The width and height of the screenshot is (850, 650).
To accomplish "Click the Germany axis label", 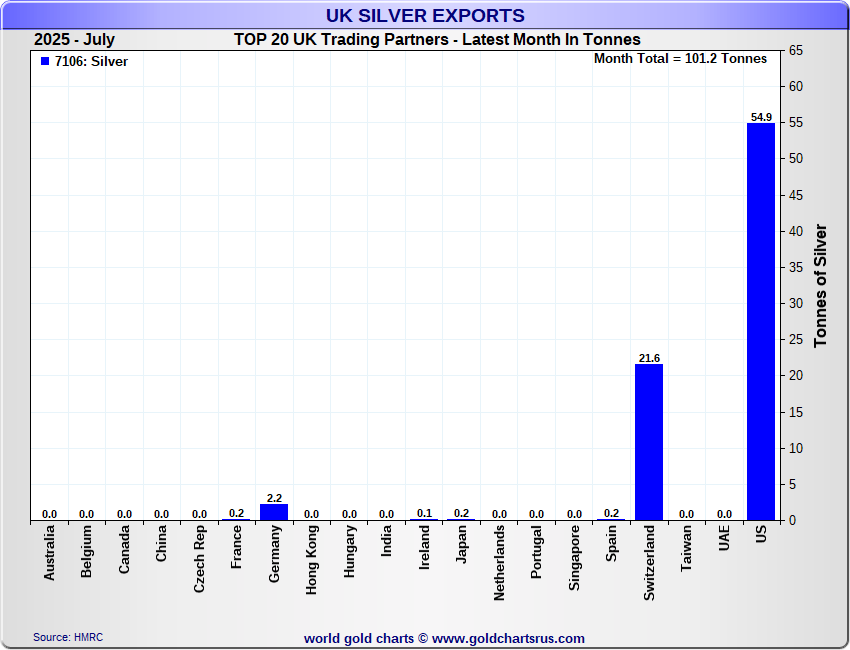I will click(x=274, y=554).
